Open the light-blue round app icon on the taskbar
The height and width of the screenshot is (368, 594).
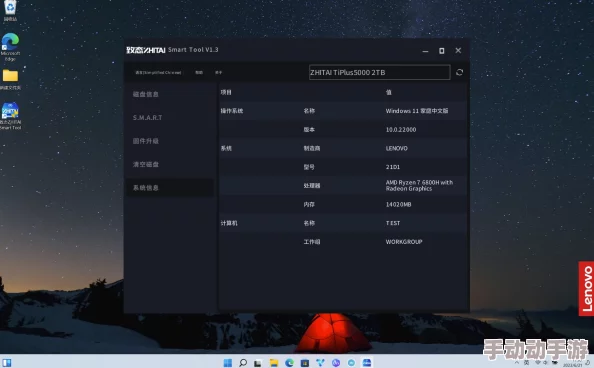click(x=351, y=363)
